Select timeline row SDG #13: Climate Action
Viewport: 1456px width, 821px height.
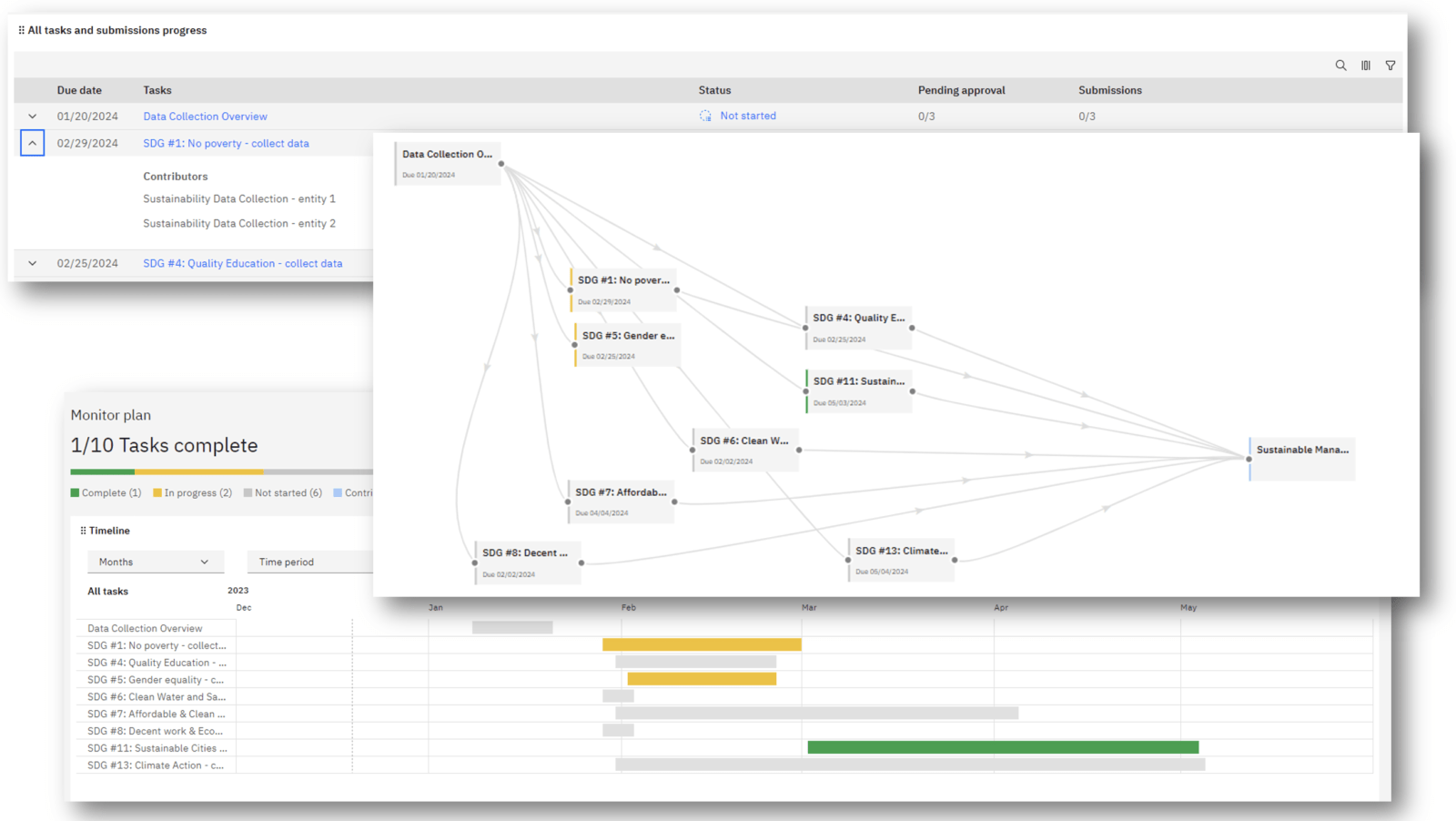[x=156, y=765]
